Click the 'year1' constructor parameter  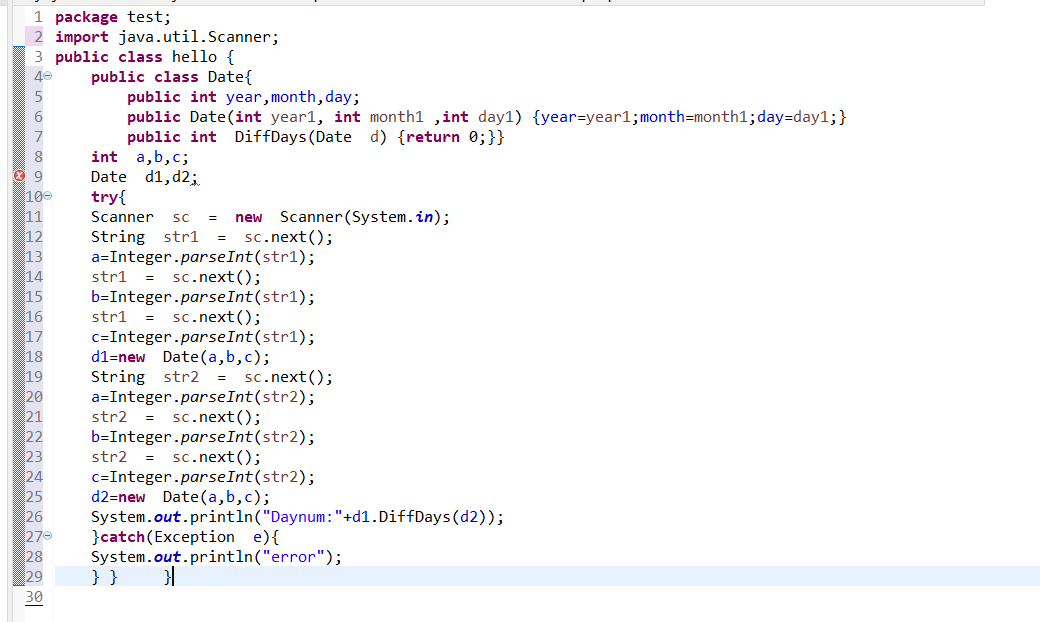[292, 117]
